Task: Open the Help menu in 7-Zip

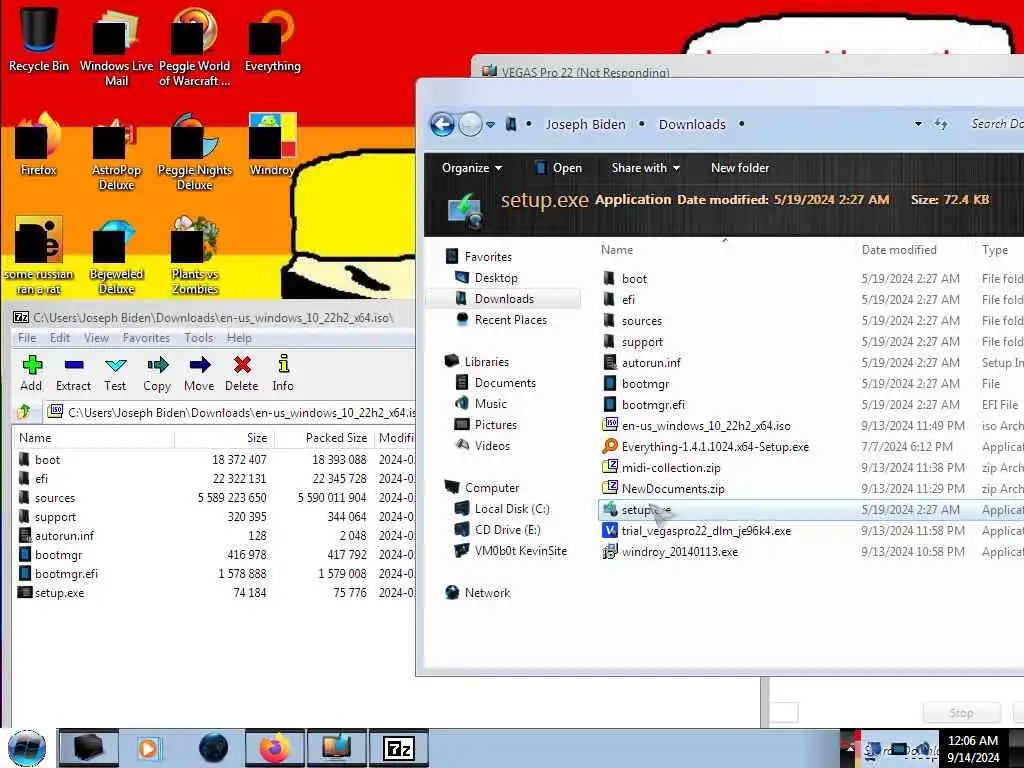Action: point(239,338)
